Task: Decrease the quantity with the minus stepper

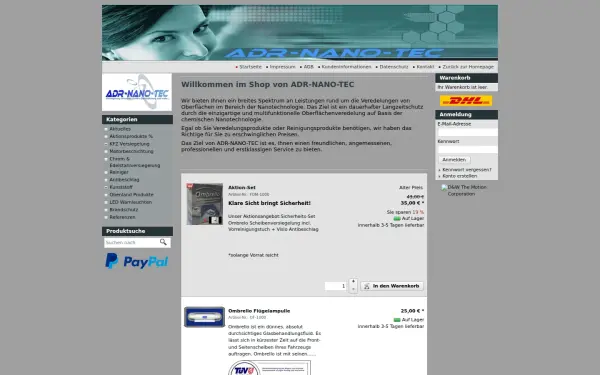Action: [353, 290]
